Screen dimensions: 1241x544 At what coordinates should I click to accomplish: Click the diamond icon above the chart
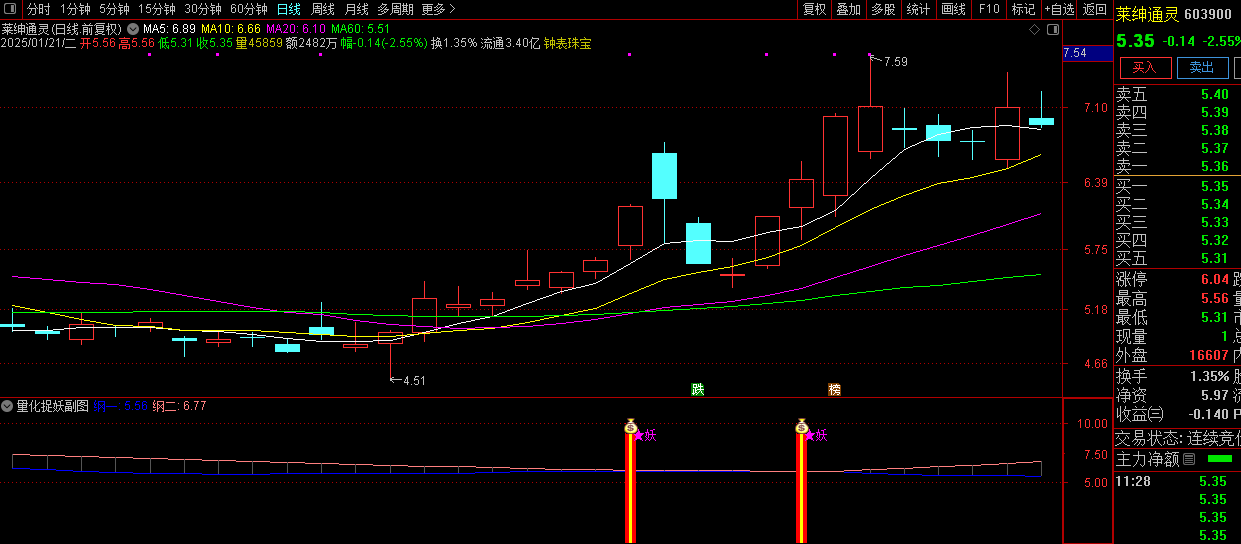click(x=1034, y=30)
